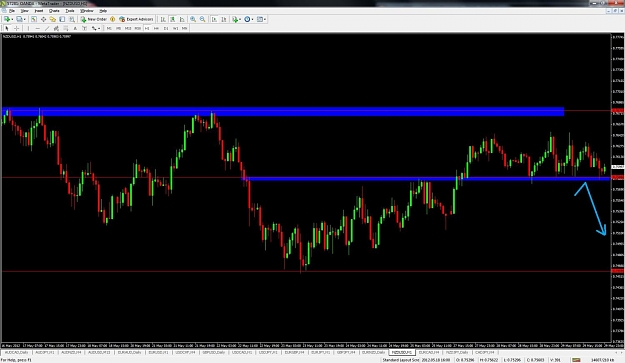Click 'Standard Layout' profile name in status bar

400,360
